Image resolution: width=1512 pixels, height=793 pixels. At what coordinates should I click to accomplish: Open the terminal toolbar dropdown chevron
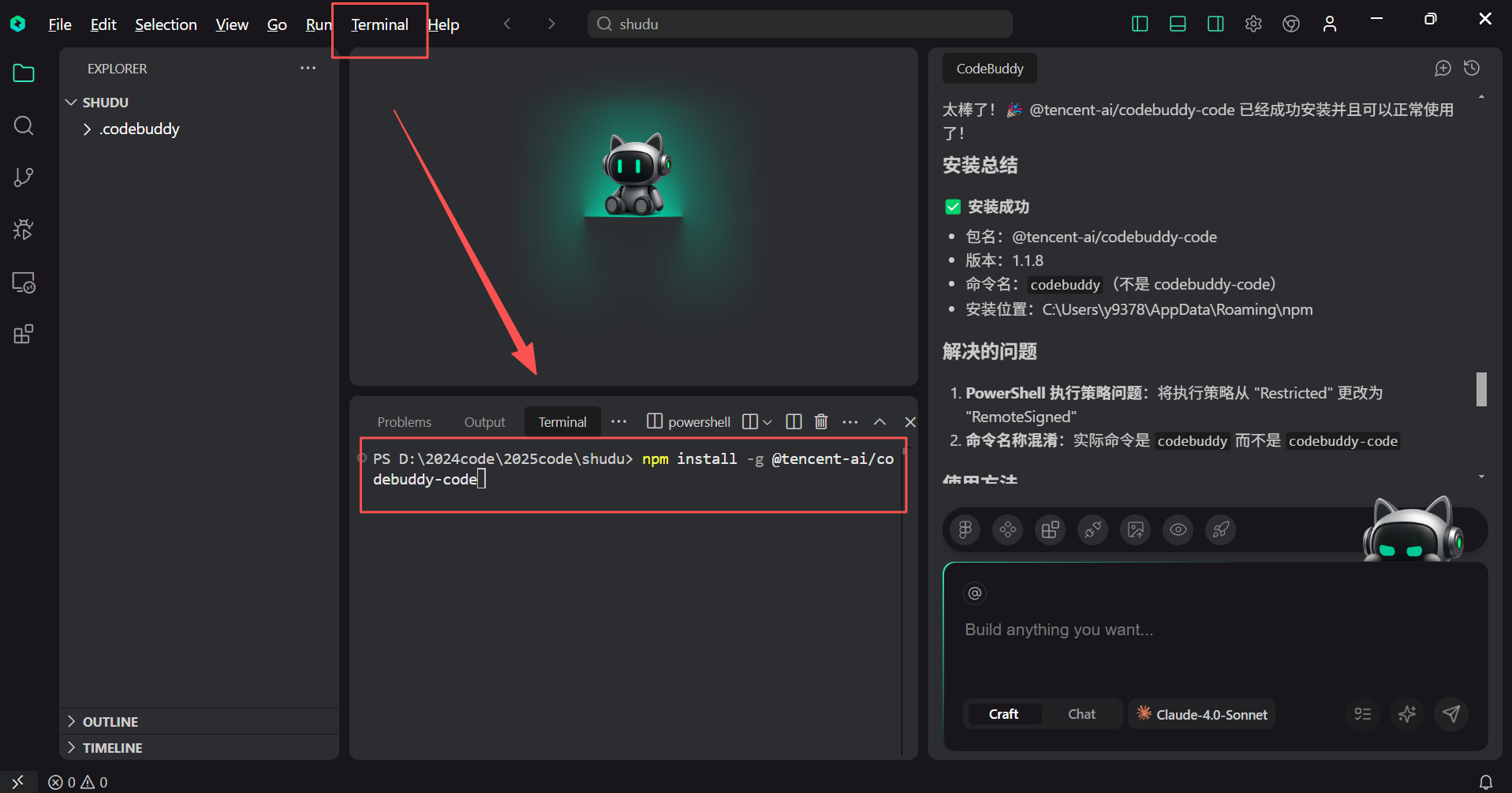click(767, 422)
